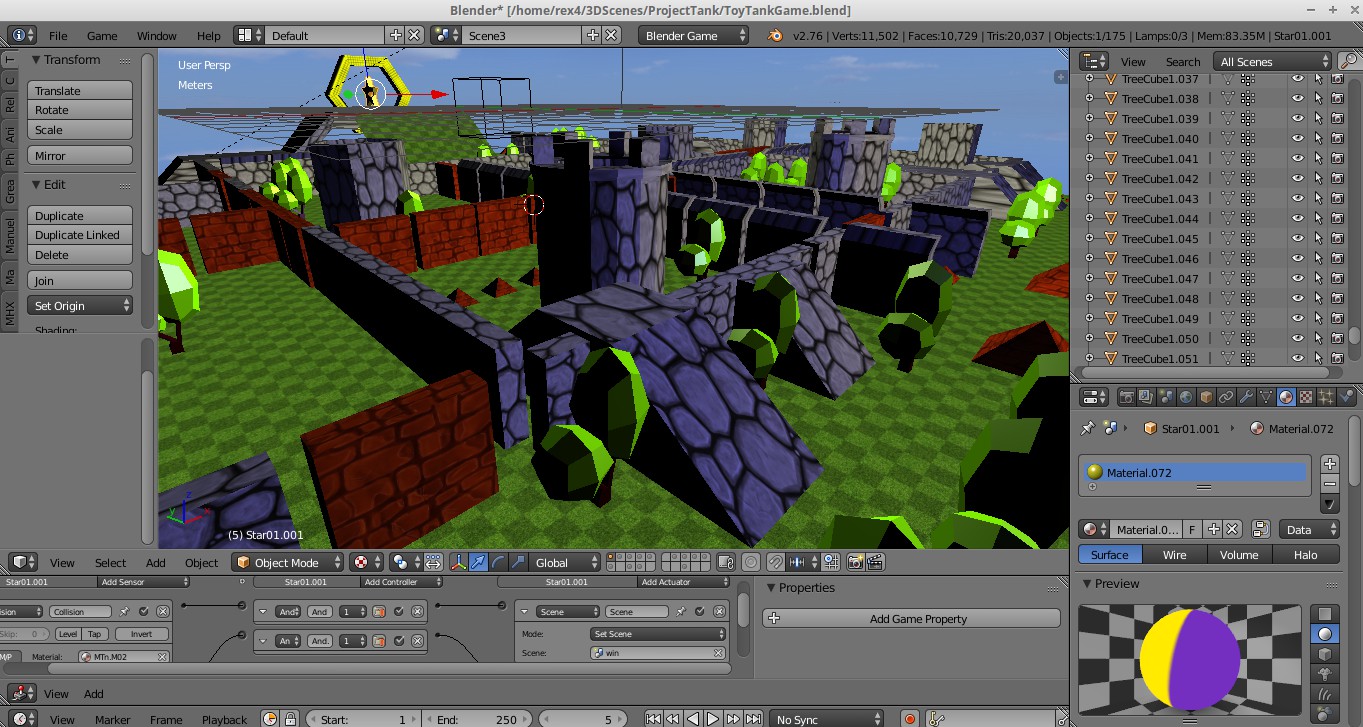The width and height of the screenshot is (1363, 727).
Task: Select the flat plane preview shape icon
Action: point(1325,614)
